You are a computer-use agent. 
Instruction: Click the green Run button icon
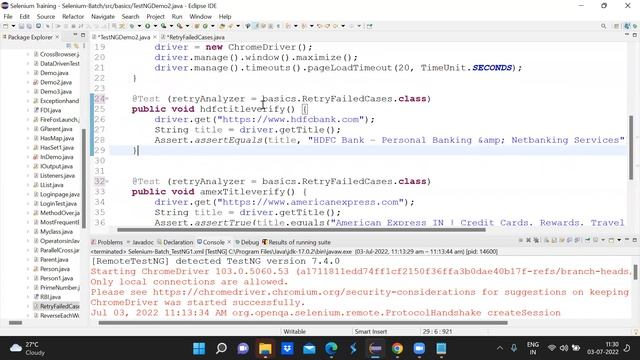click(147, 26)
